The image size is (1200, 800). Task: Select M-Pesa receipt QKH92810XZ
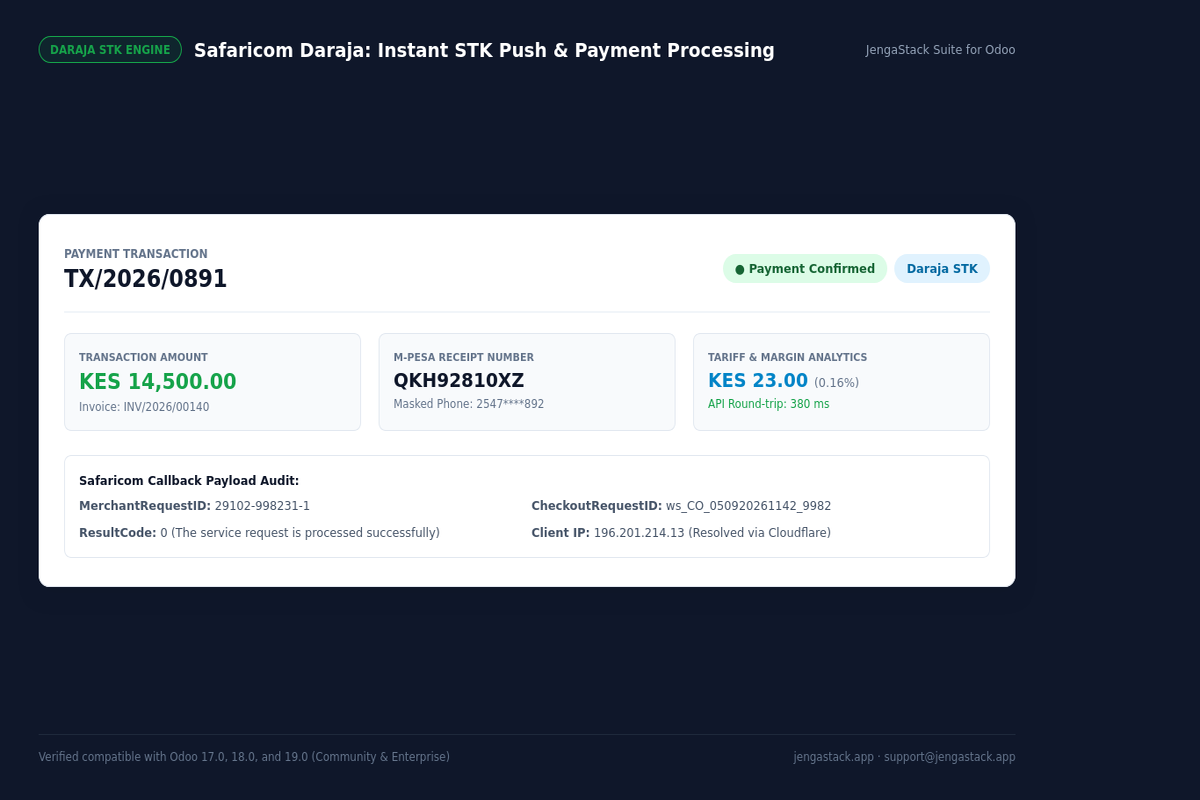(x=459, y=381)
